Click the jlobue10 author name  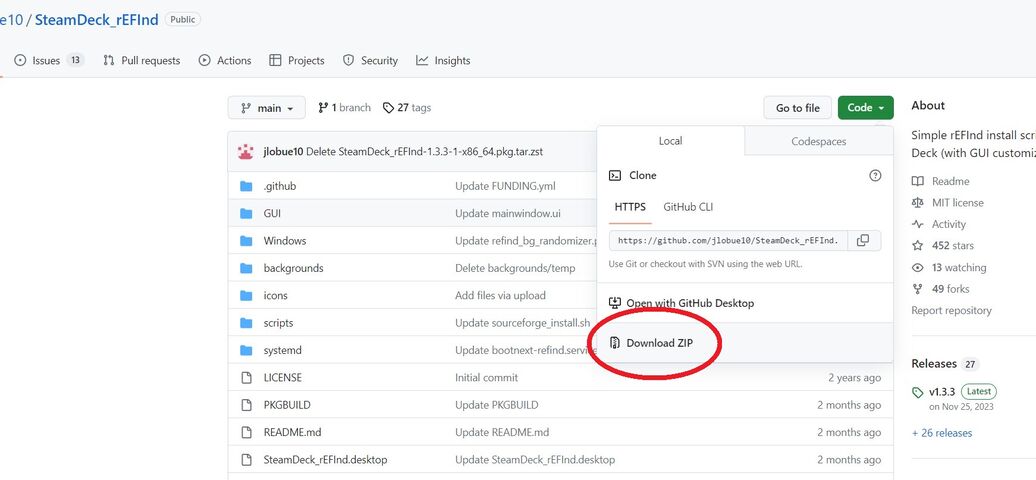pyautogui.click(x=283, y=151)
